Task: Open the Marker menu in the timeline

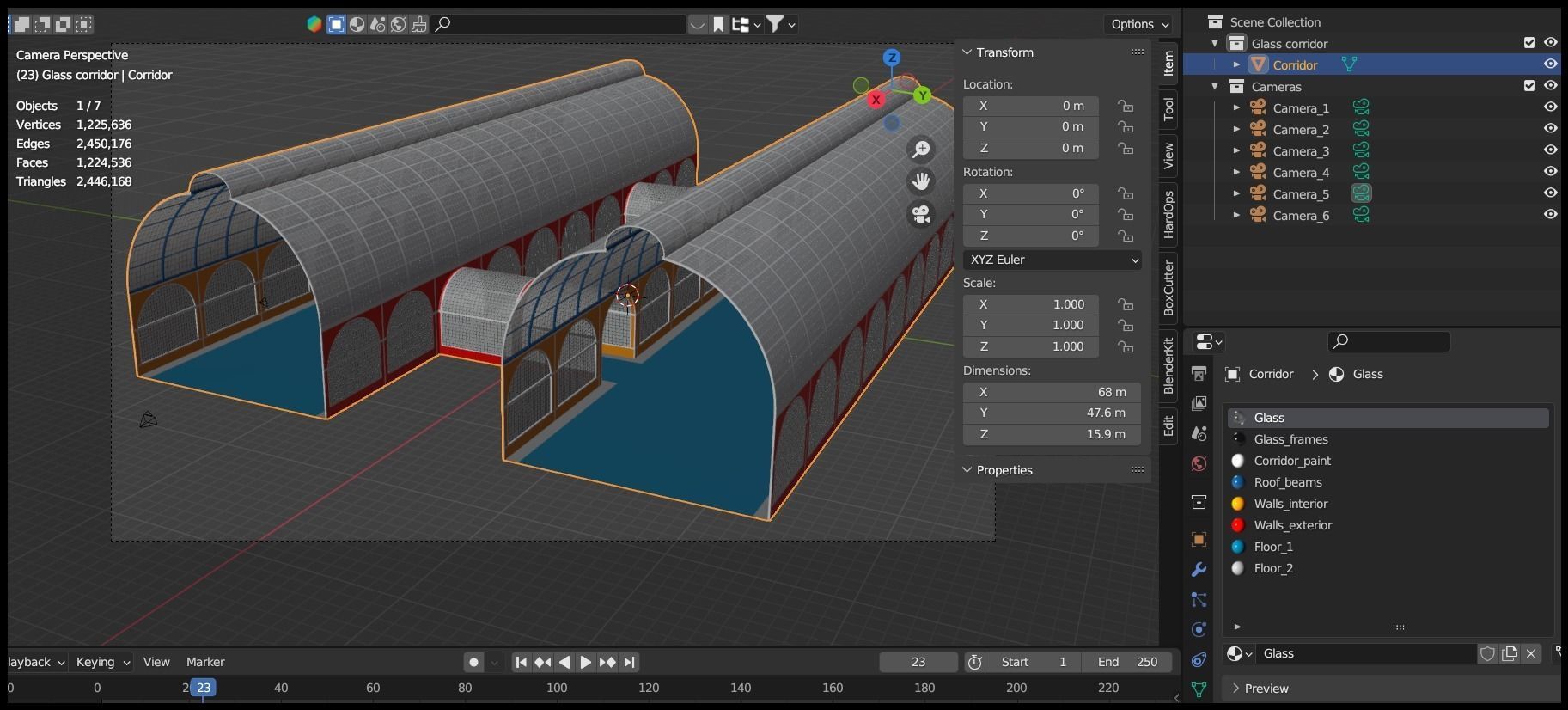Action: 205,662
